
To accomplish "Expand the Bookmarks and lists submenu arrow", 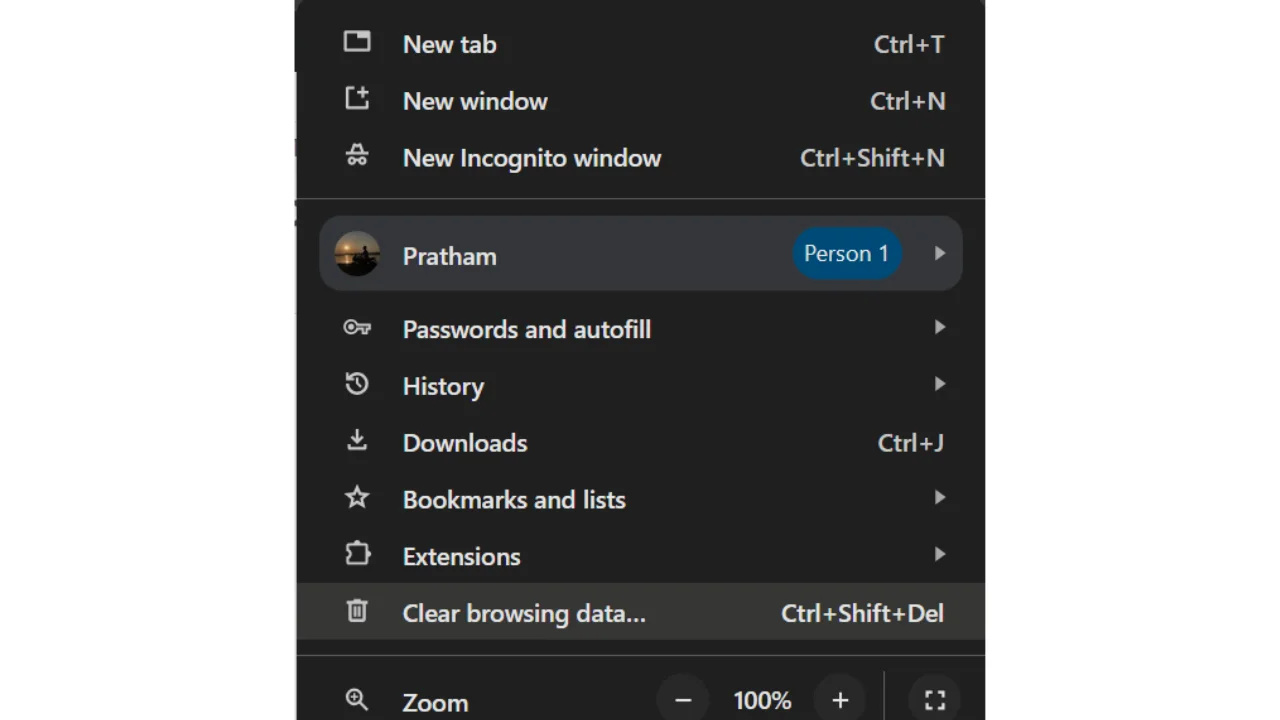I will [939, 498].
